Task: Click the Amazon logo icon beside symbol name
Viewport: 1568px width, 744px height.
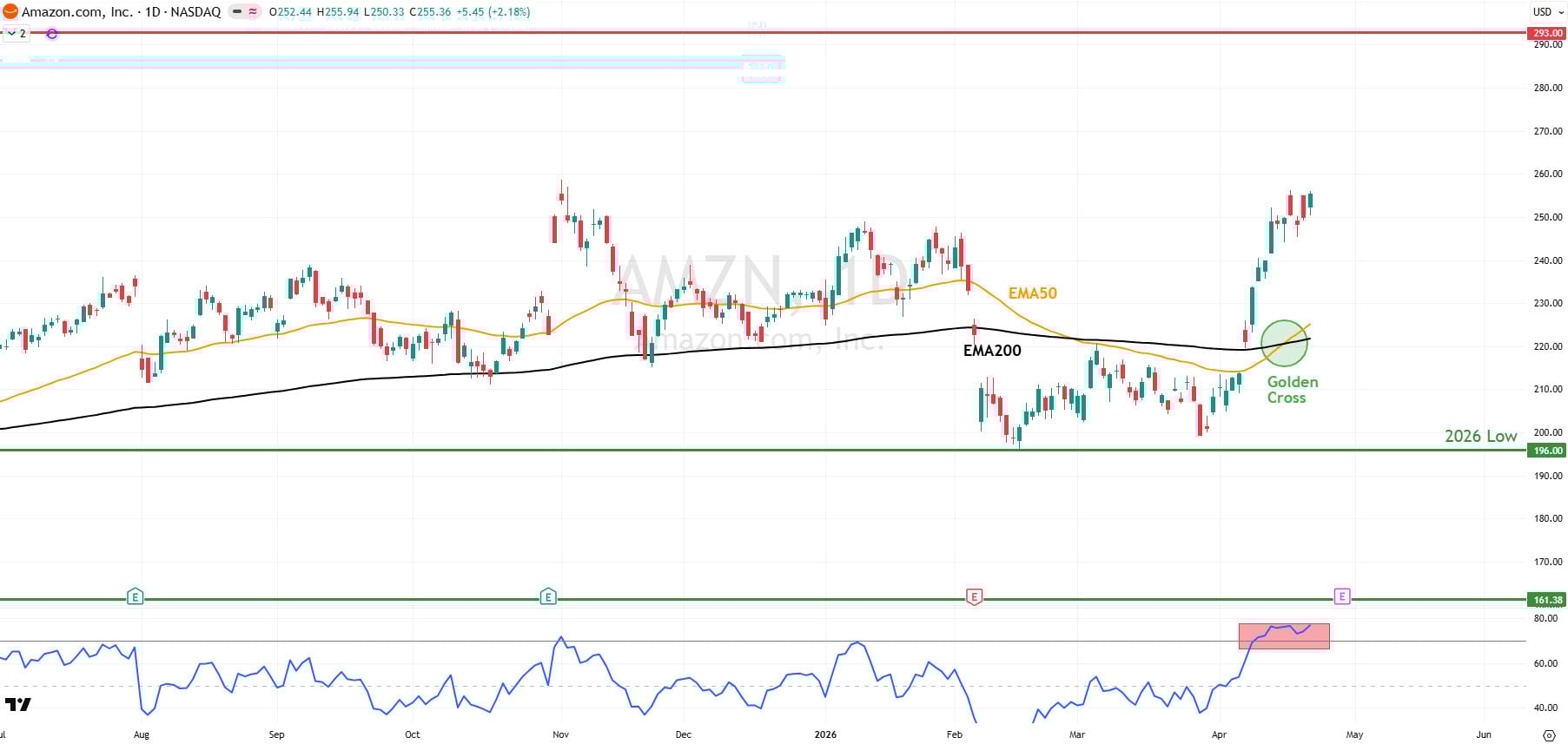Action: 10,12
